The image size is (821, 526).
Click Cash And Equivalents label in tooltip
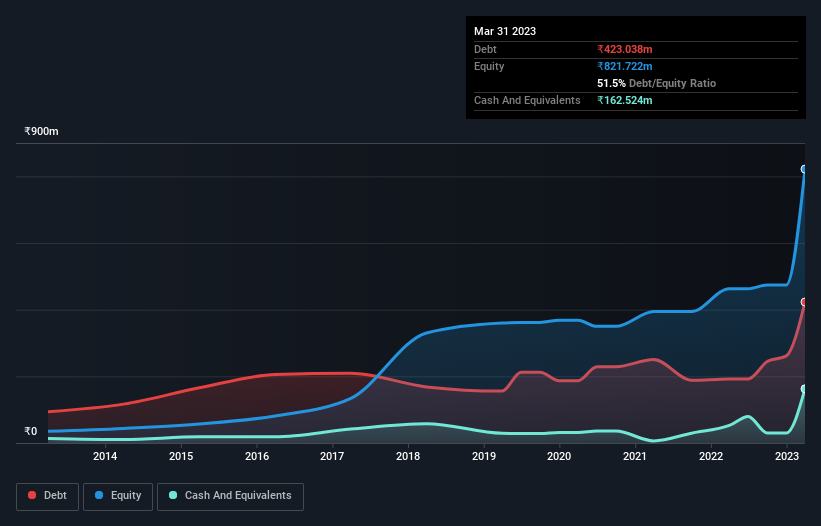tap(527, 100)
